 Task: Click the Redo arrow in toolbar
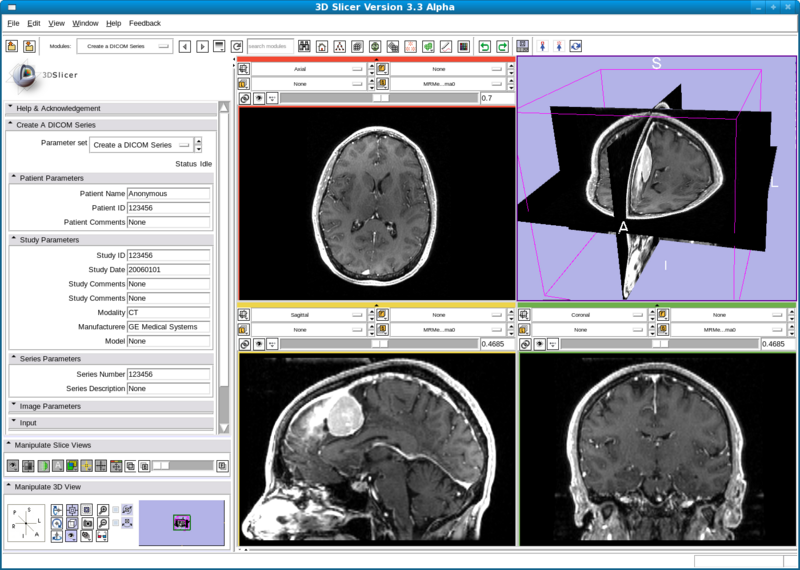[x=502, y=46]
